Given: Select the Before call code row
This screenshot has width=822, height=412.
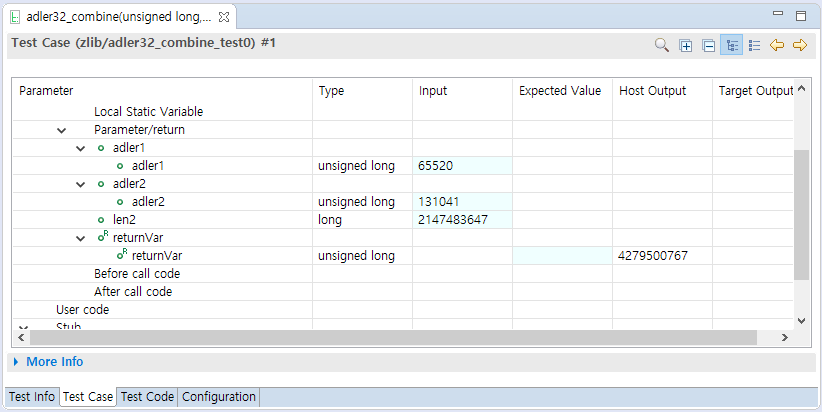Looking at the screenshot, I should coord(137,274).
